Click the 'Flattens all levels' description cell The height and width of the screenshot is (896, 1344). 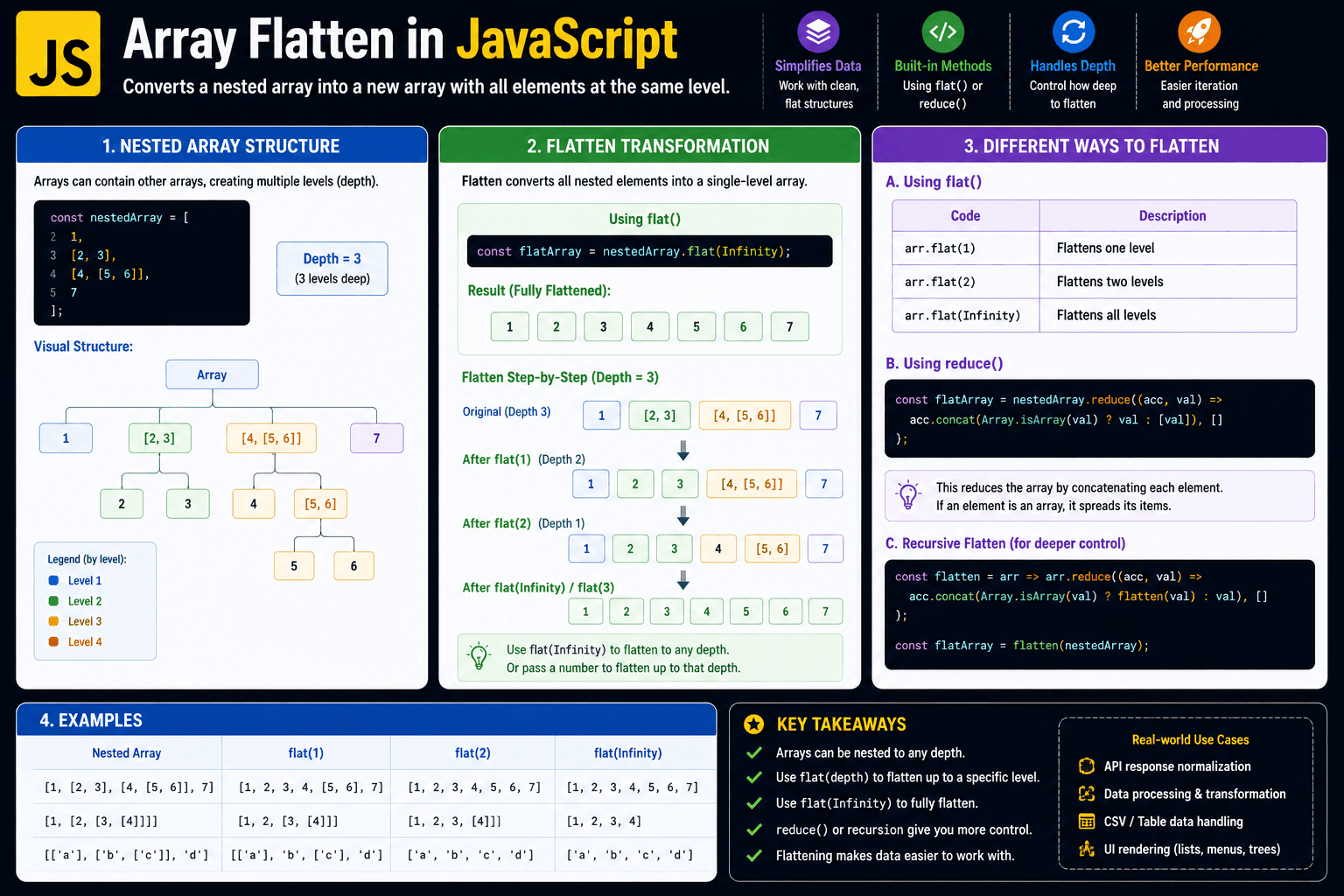tap(1168, 315)
